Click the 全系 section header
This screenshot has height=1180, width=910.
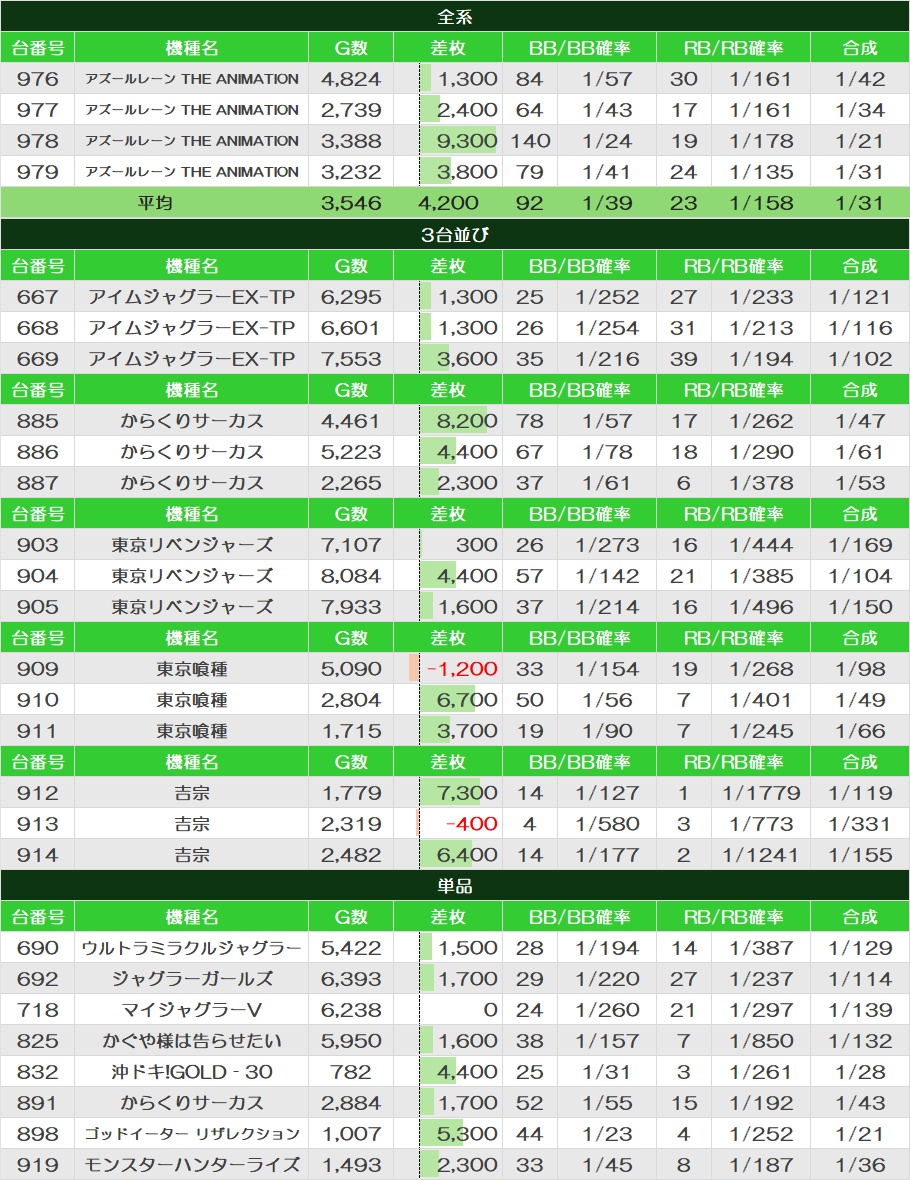tap(455, 16)
